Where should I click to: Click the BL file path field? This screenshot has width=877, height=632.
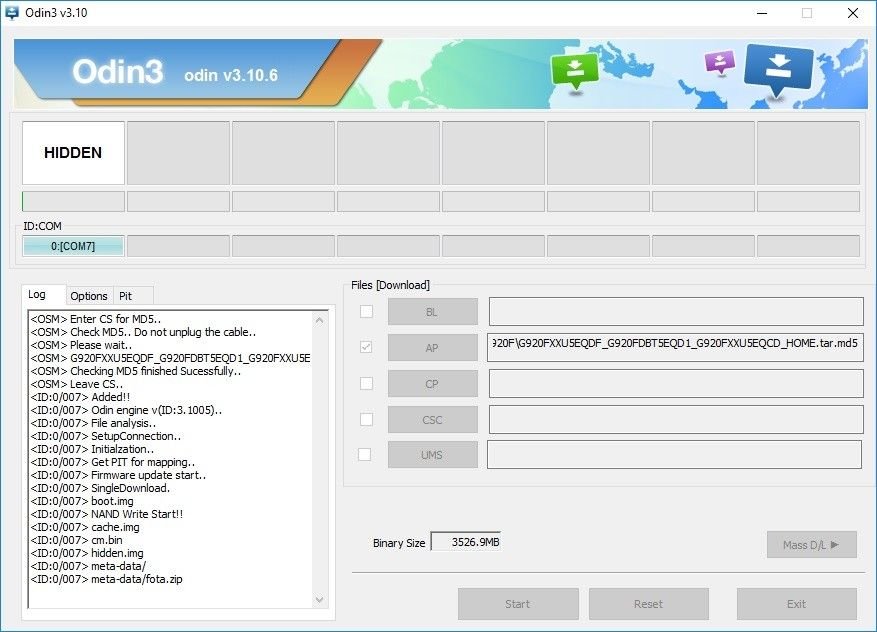pos(676,312)
